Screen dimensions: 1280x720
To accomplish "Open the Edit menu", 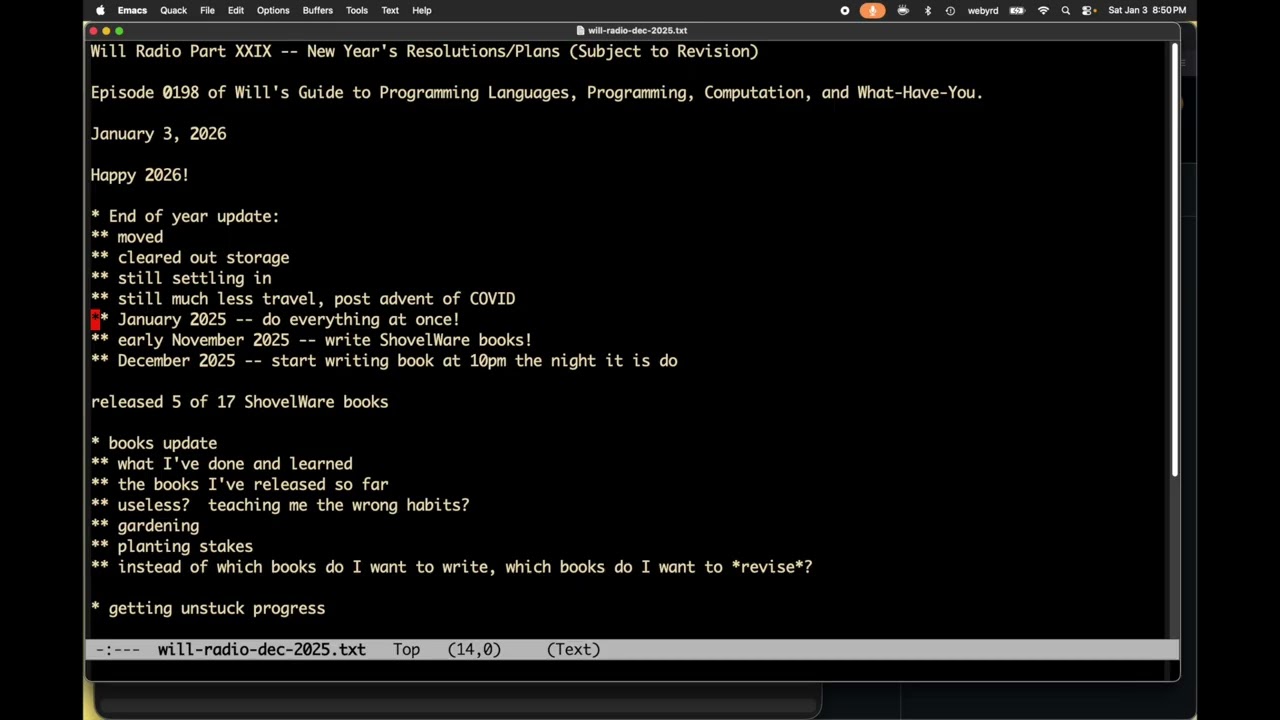I will (x=236, y=10).
